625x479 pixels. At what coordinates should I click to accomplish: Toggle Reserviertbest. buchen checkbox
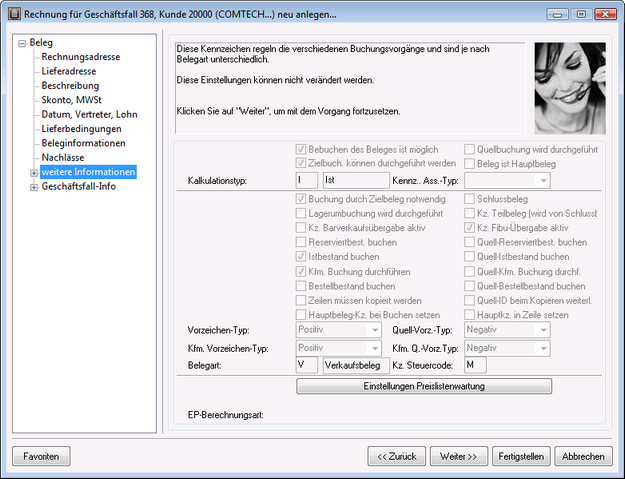tap(301, 242)
